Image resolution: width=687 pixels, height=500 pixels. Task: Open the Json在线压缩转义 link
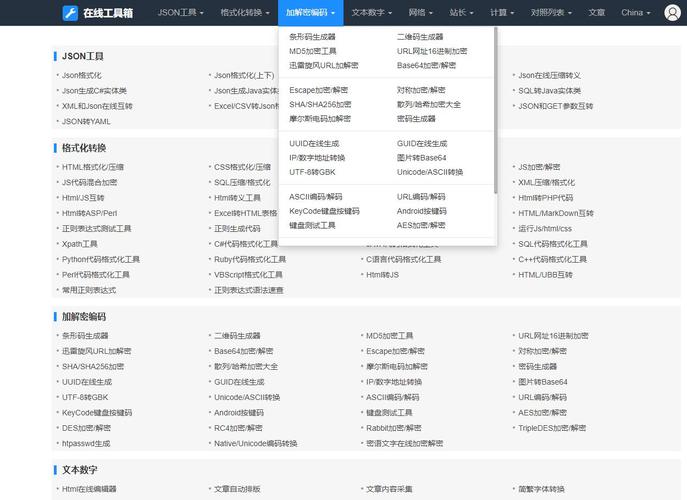[x=549, y=75]
